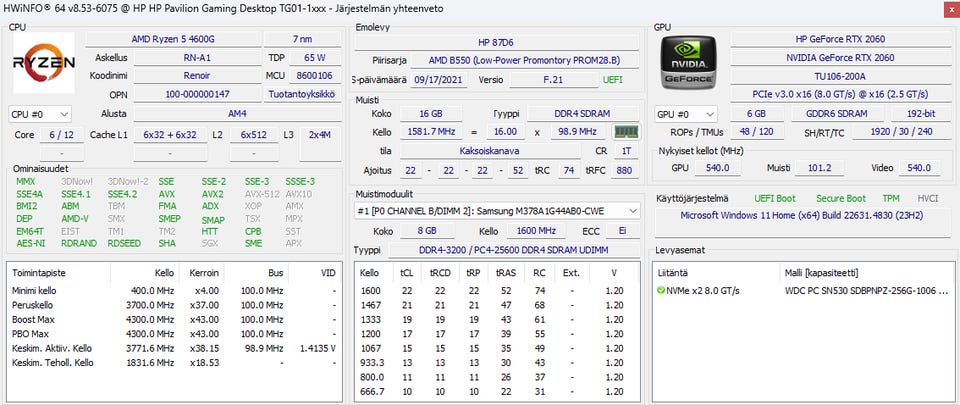Click the tRFC 880 timing value
Screen dimensions: 960x405
point(624,171)
